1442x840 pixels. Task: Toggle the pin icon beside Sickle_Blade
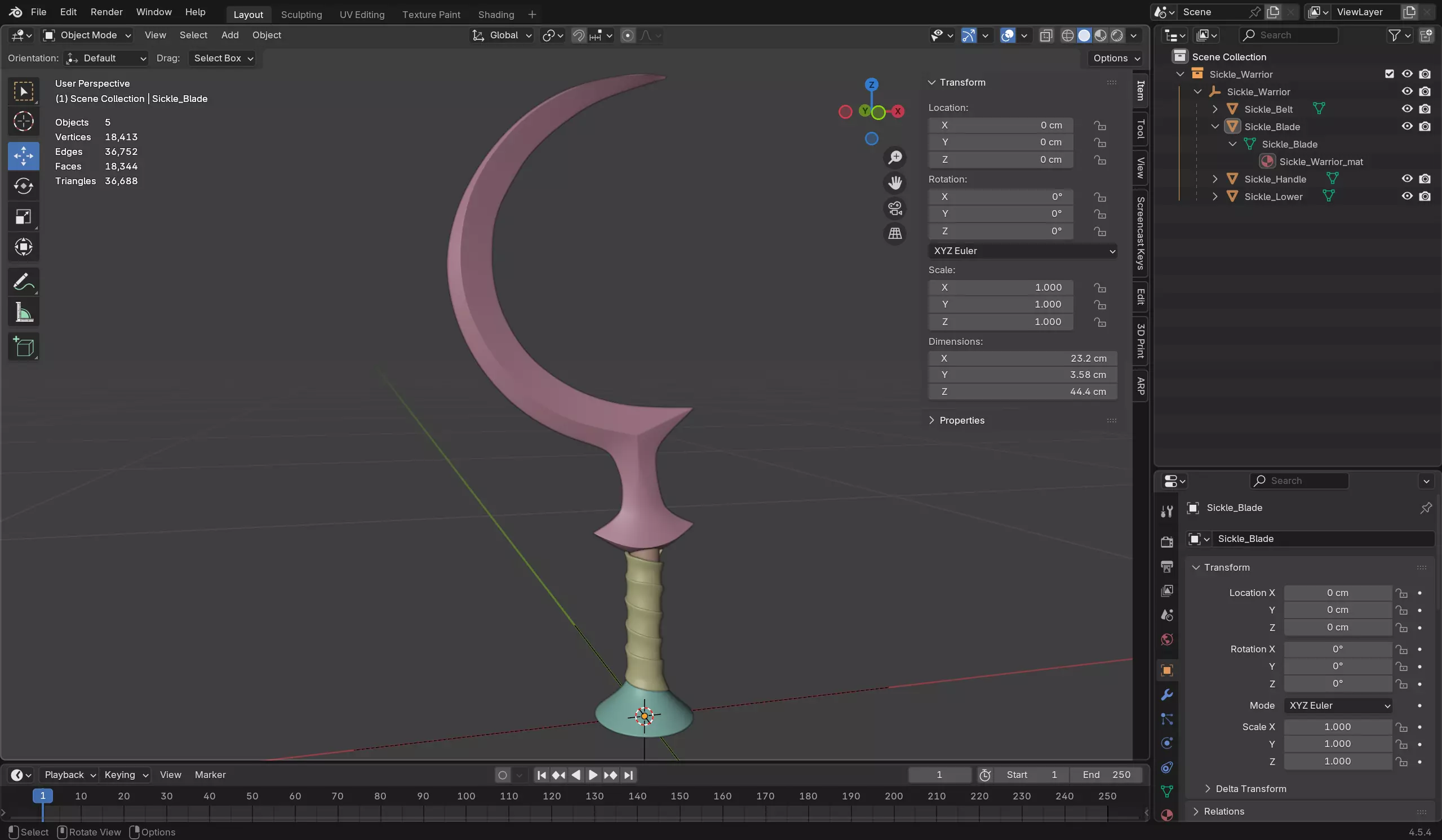1426,508
